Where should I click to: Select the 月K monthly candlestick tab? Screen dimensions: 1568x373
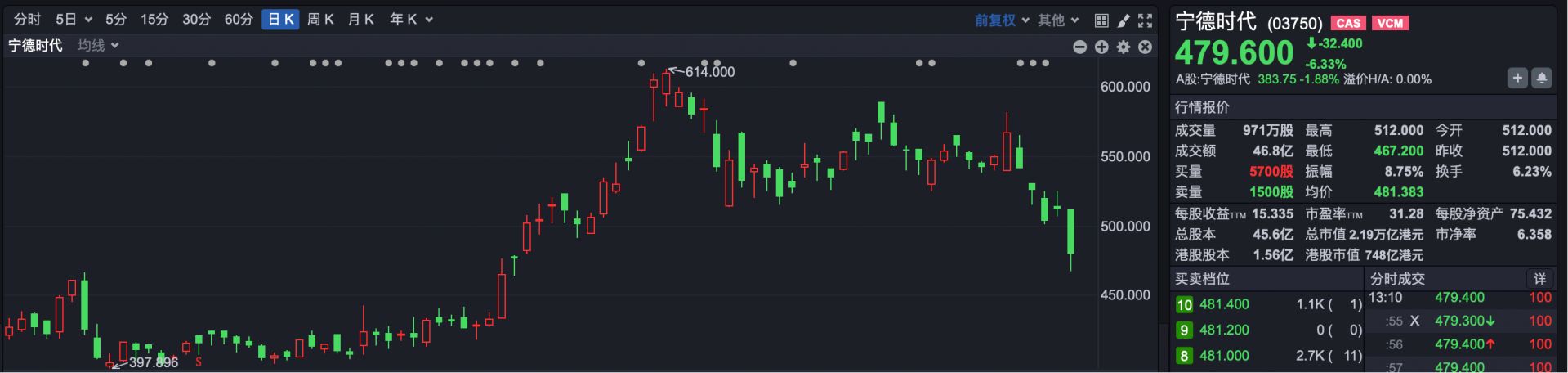point(360,20)
